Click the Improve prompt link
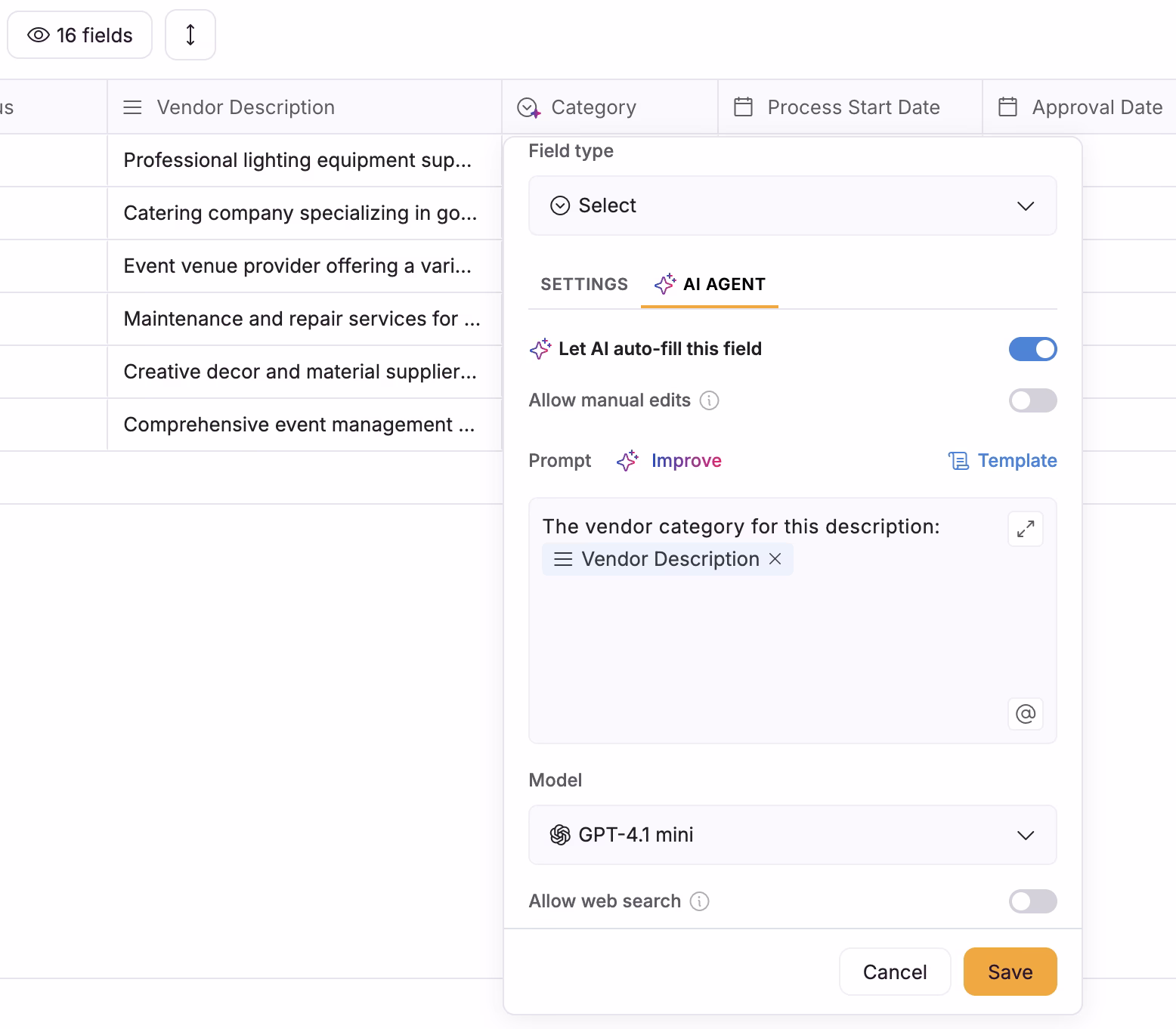 pos(686,460)
